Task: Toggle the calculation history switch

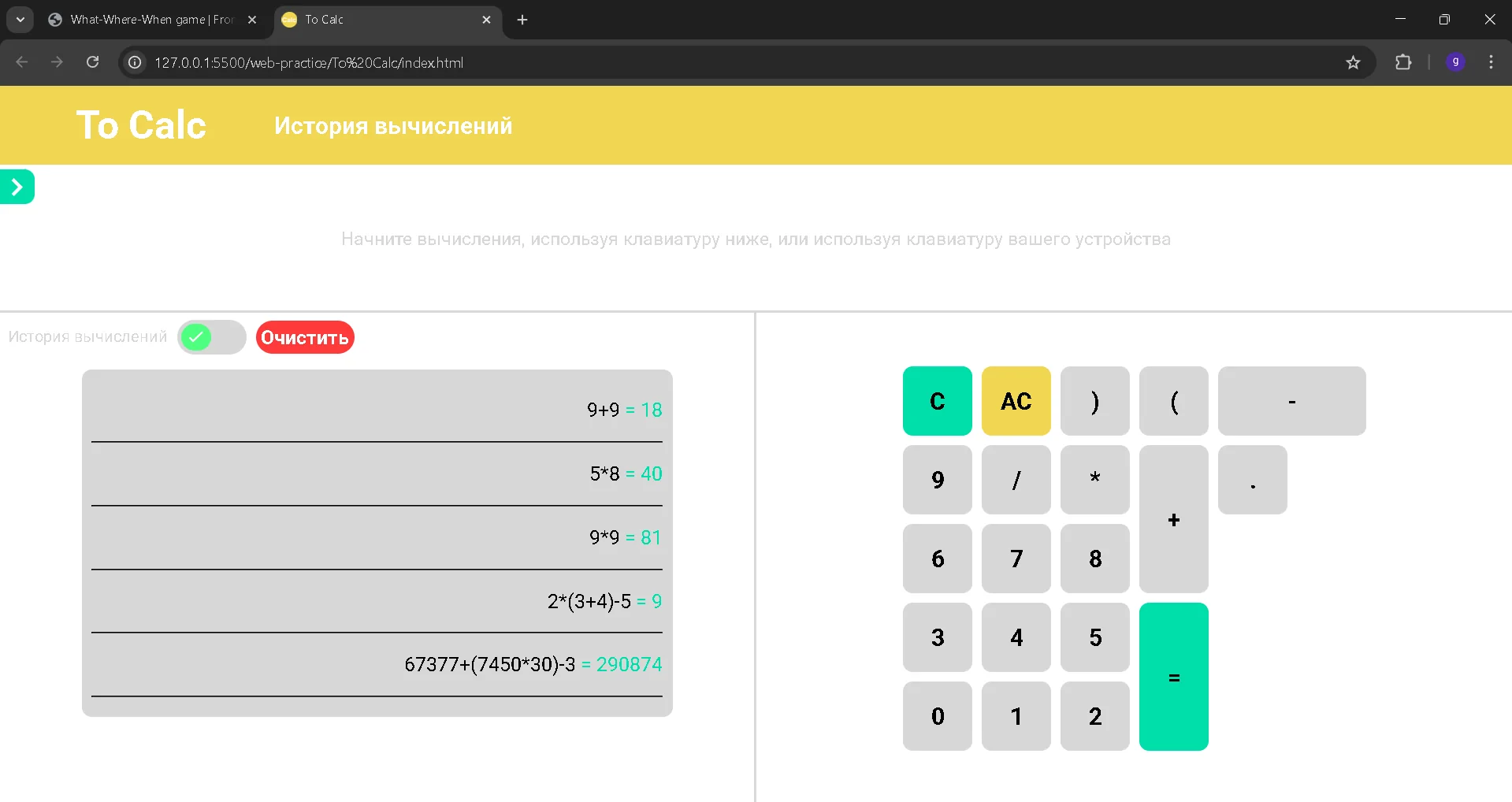Action: point(211,337)
